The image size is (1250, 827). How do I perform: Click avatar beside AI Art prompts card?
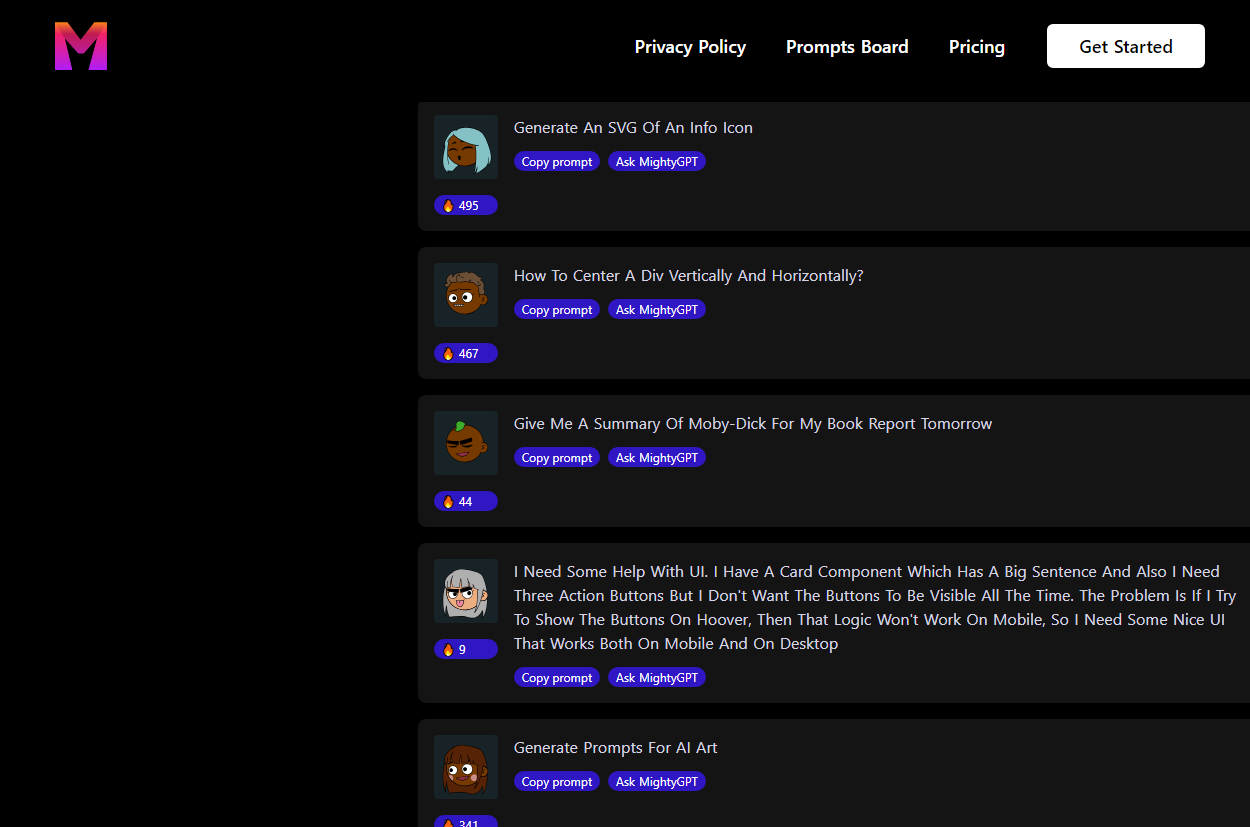pos(466,767)
